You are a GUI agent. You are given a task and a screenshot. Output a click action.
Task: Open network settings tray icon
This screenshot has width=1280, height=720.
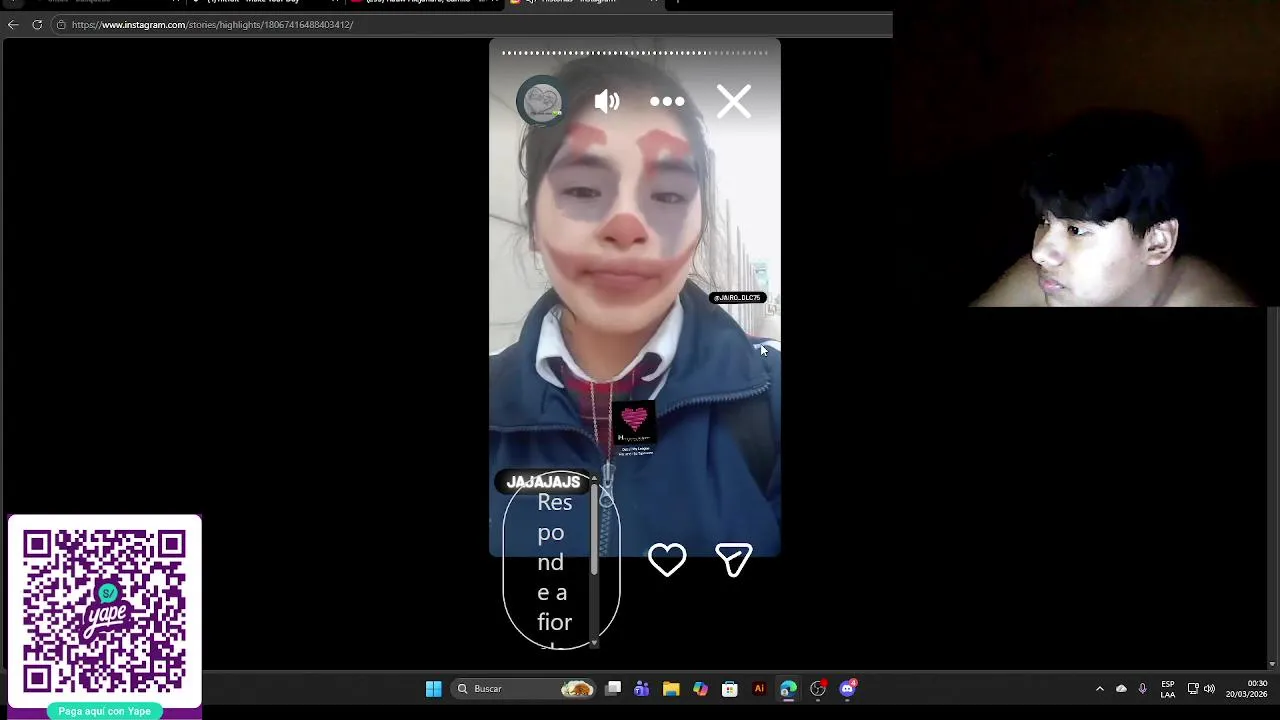[x=1193, y=688]
